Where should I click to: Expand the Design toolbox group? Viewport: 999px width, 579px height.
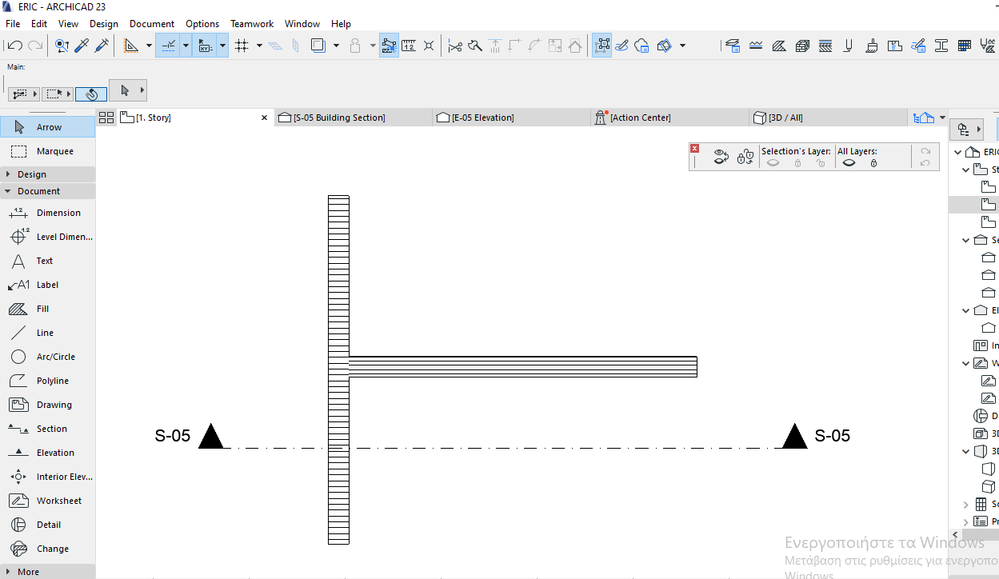point(48,175)
